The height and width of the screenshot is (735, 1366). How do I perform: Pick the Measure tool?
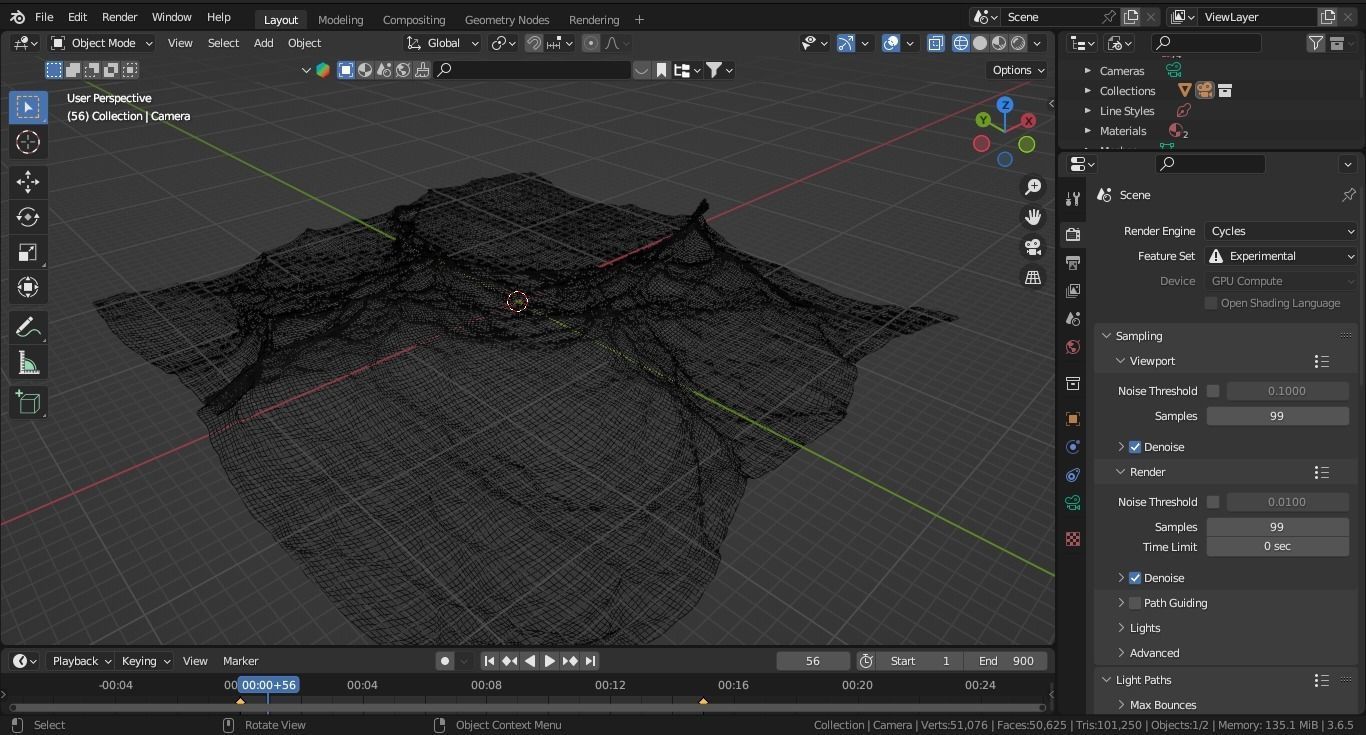click(x=28, y=364)
